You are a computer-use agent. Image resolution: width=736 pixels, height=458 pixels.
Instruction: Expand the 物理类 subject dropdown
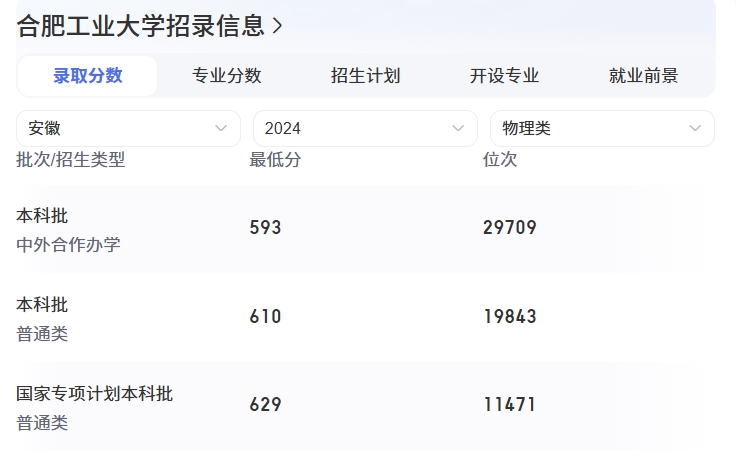coord(602,128)
